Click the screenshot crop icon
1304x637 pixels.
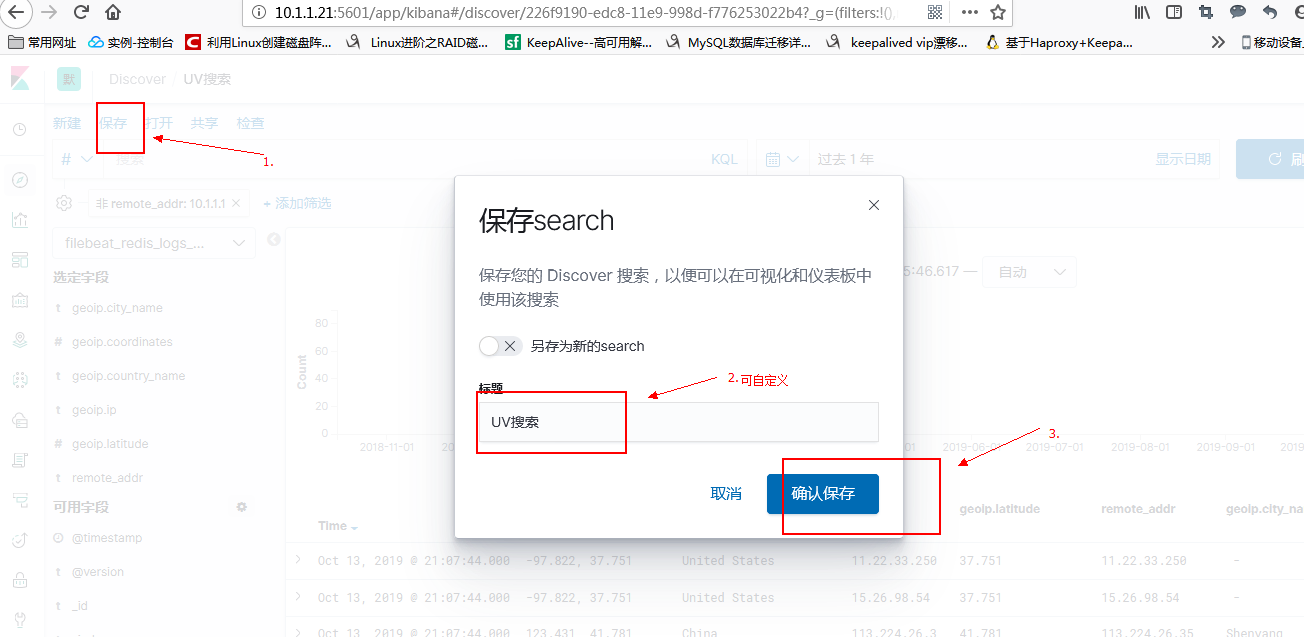(x=1206, y=13)
